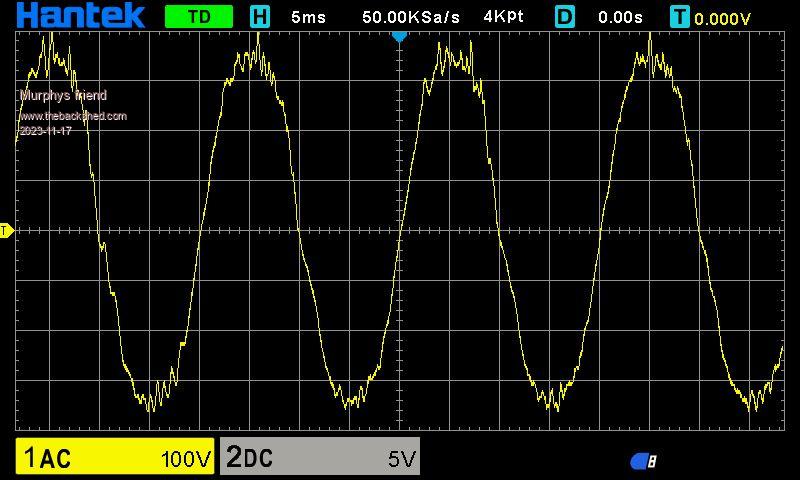Click the blue T trigger icon
The height and width of the screenshot is (480, 800).
point(680,17)
